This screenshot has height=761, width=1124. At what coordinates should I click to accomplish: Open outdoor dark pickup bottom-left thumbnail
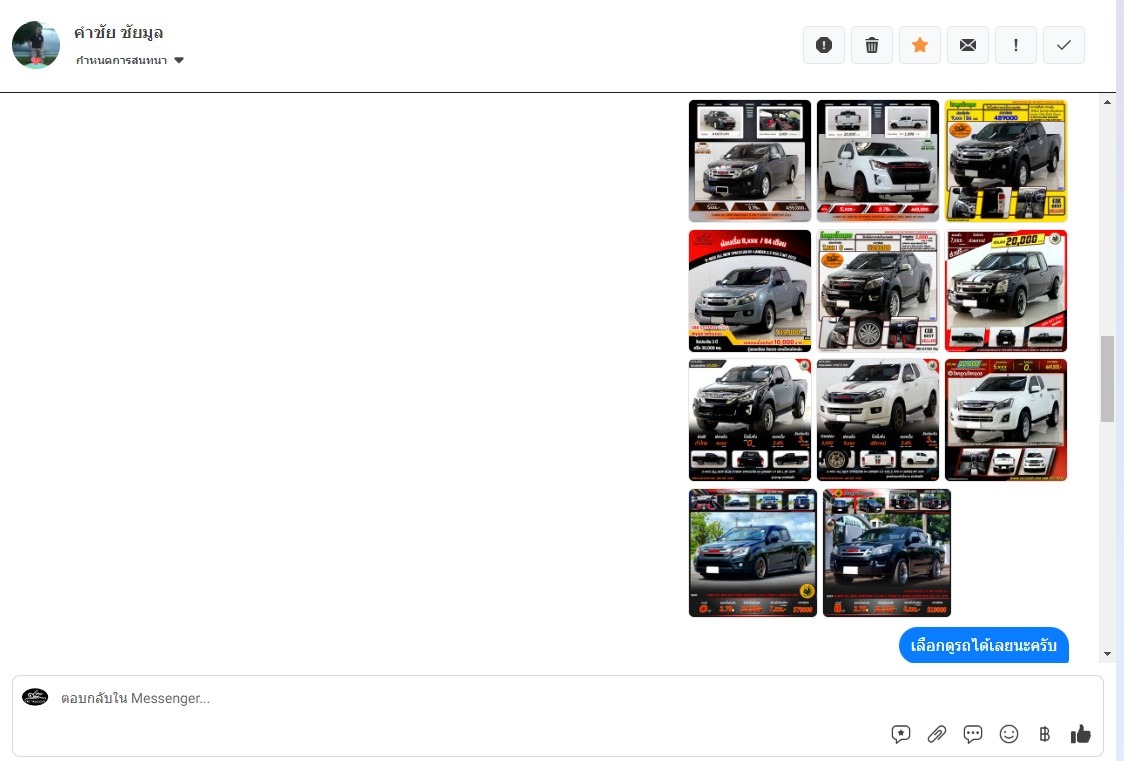pos(753,552)
